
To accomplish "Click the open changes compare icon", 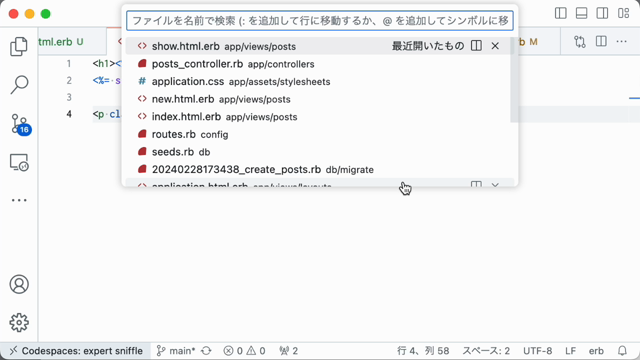I will (x=580, y=42).
